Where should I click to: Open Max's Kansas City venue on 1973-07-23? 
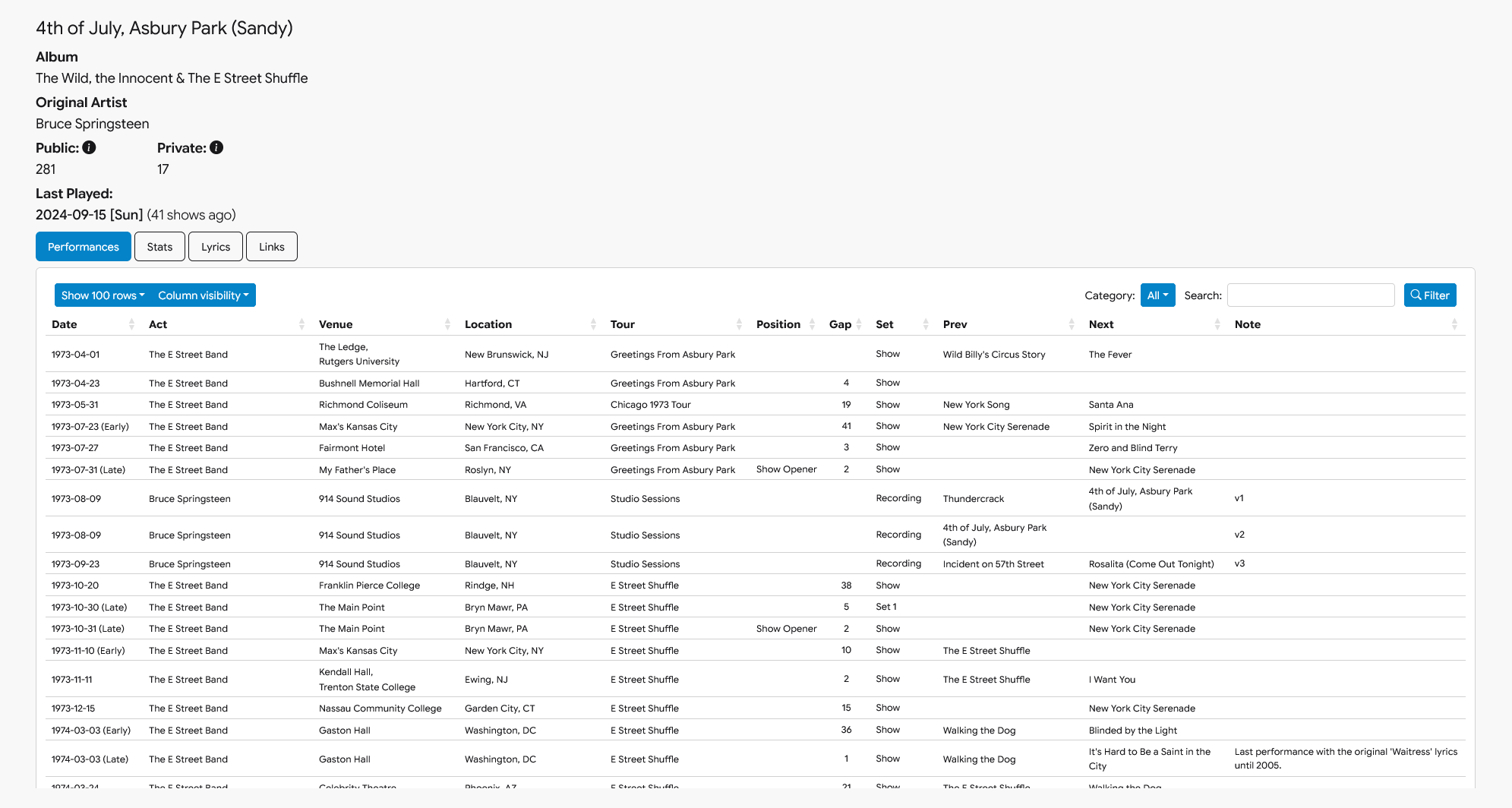358,427
